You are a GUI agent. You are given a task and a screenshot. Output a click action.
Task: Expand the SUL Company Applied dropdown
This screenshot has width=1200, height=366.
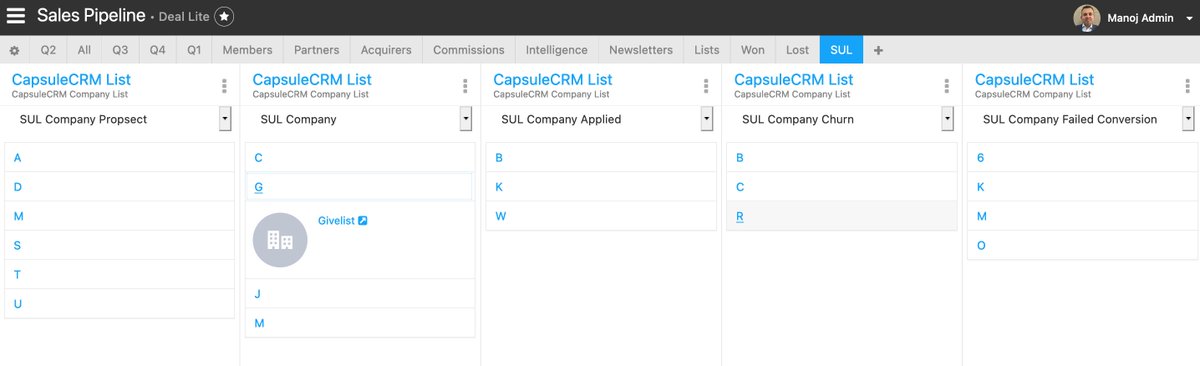[x=707, y=119]
